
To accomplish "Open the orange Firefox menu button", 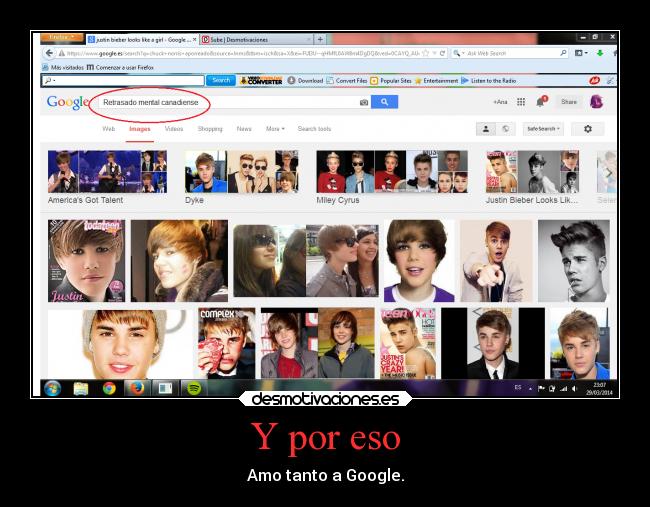I will coord(61,38).
